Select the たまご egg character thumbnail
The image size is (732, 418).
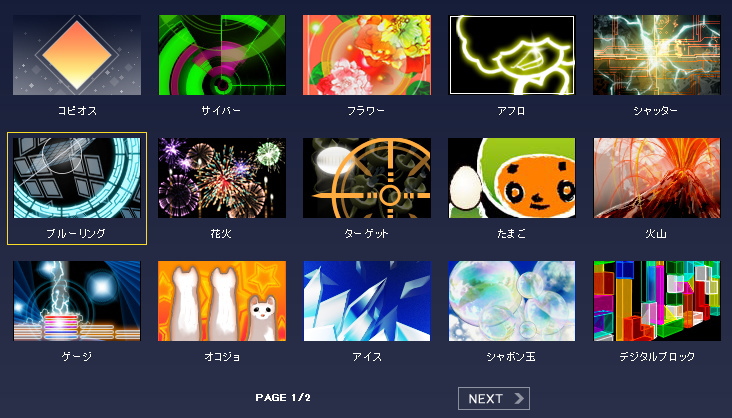point(512,178)
